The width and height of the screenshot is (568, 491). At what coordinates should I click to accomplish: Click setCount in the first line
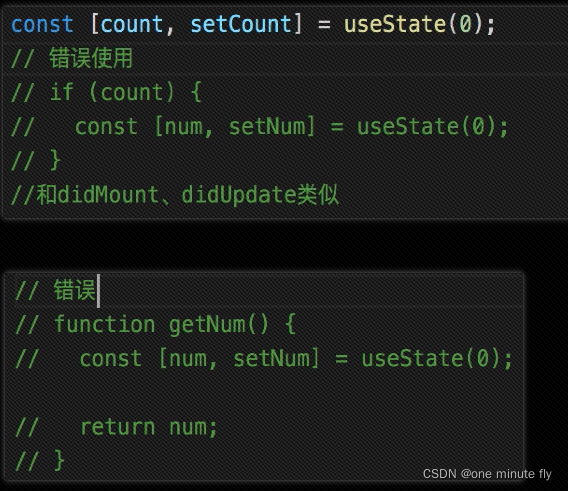tap(241, 24)
